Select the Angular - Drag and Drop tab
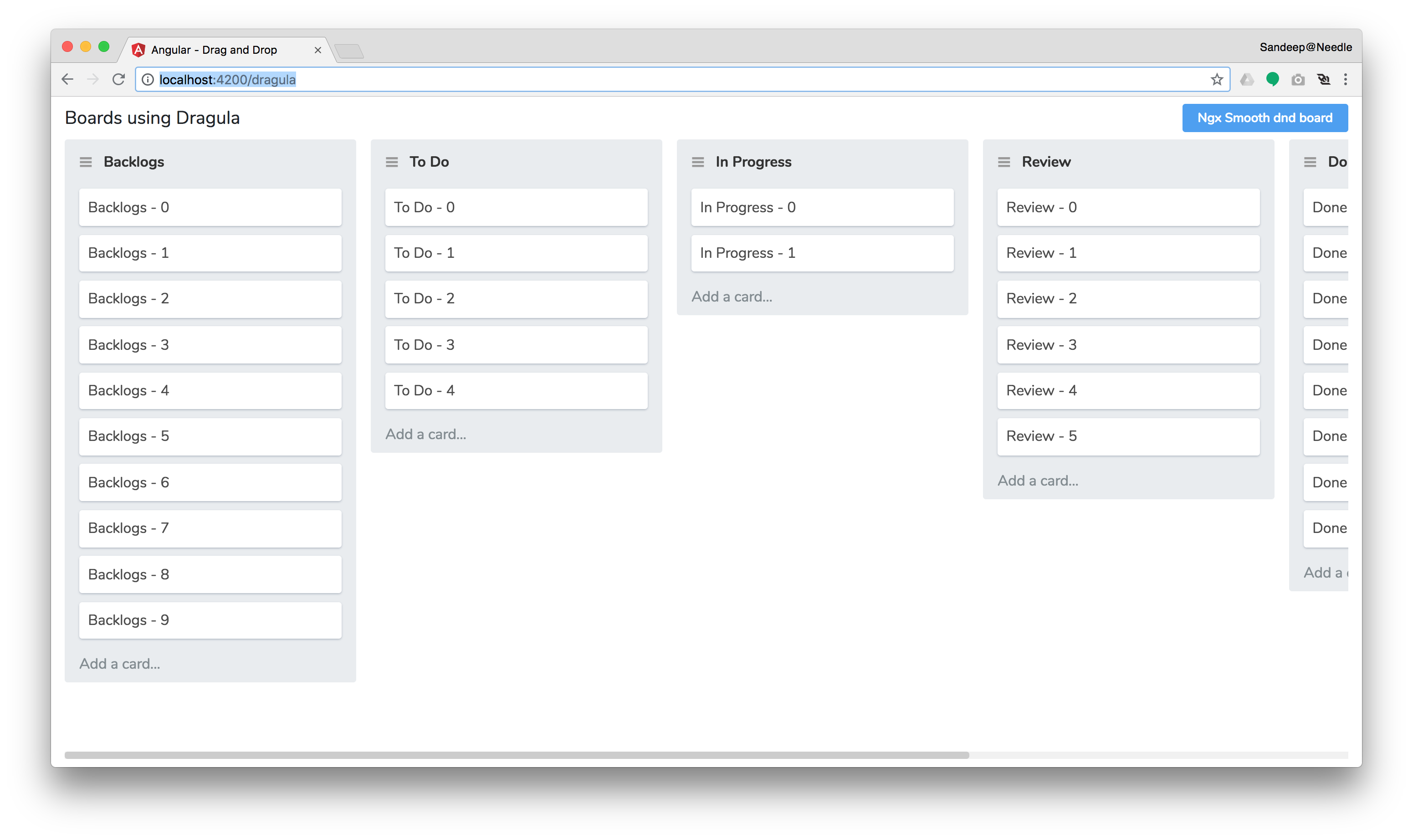Image resolution: width=1413 pixels, height=840 pixels. (x=213, y=50)
